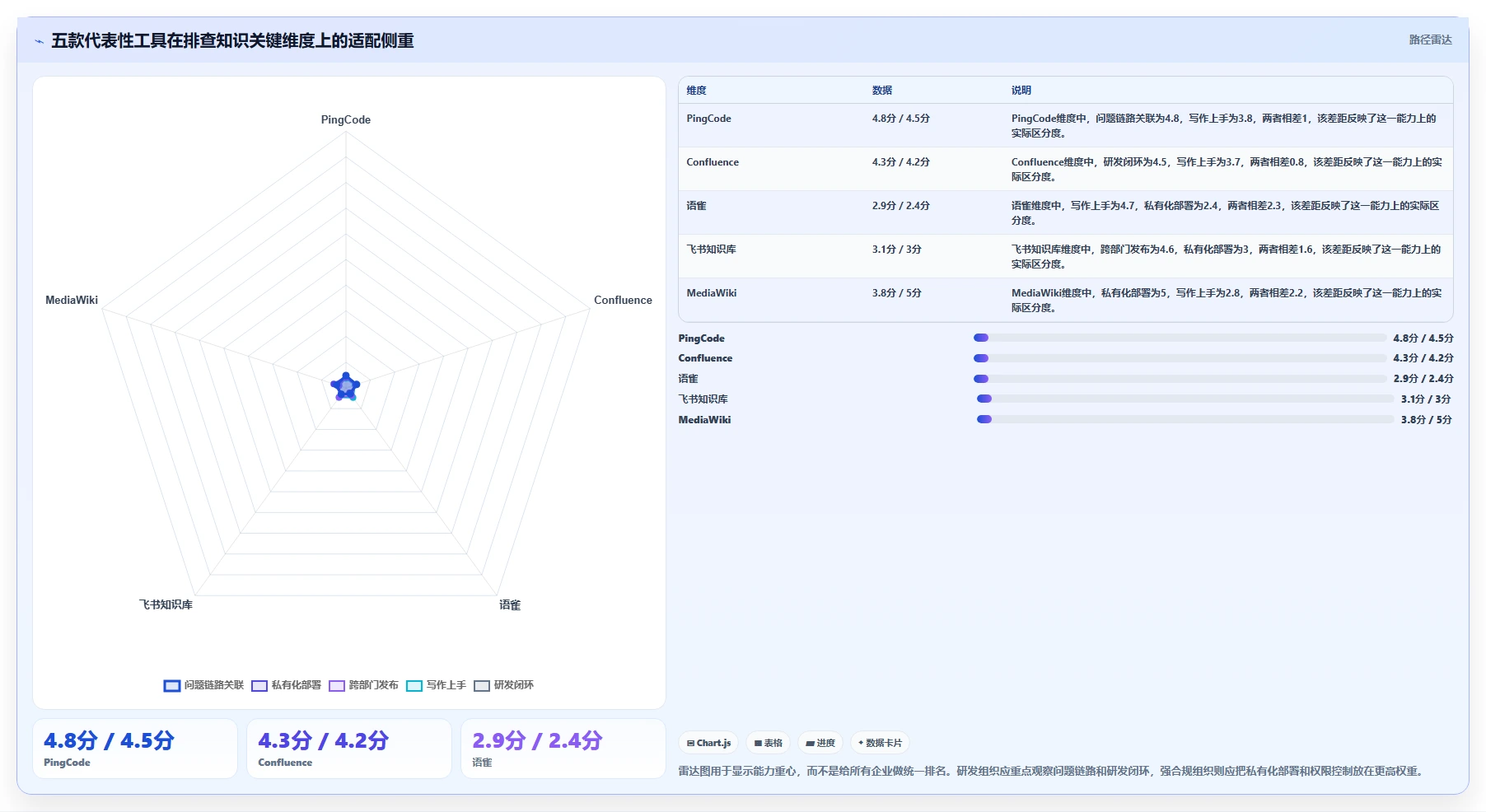
Task: Click the small icon before the panel title
Action: [39, 41]
